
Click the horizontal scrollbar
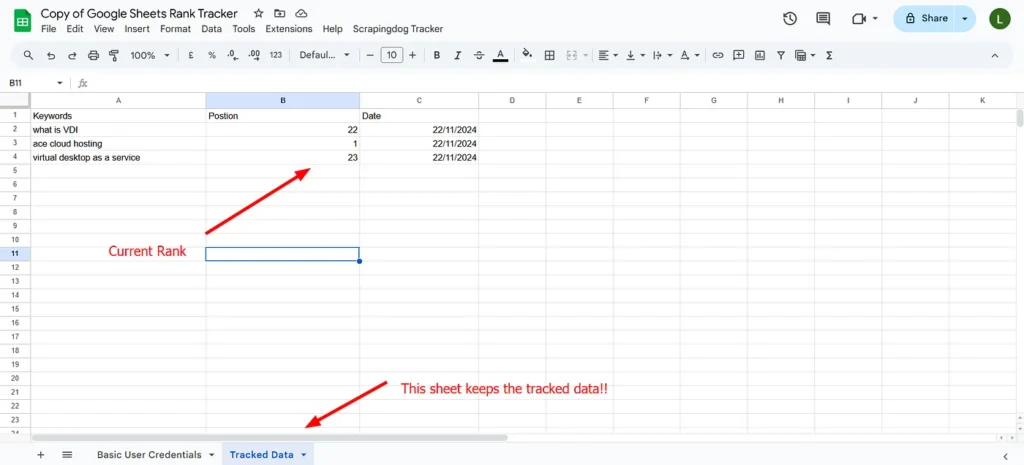tap(269, 438)
